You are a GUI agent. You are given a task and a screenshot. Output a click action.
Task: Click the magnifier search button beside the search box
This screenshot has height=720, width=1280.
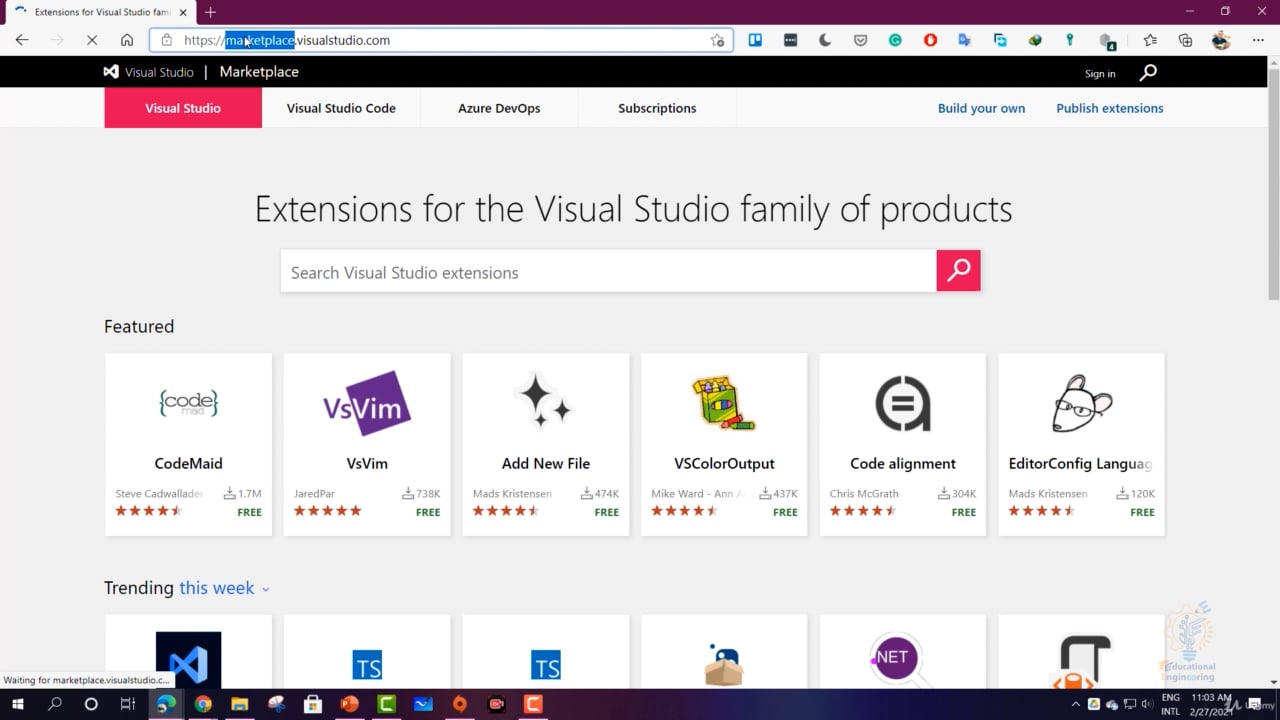[x=958, y=270]
